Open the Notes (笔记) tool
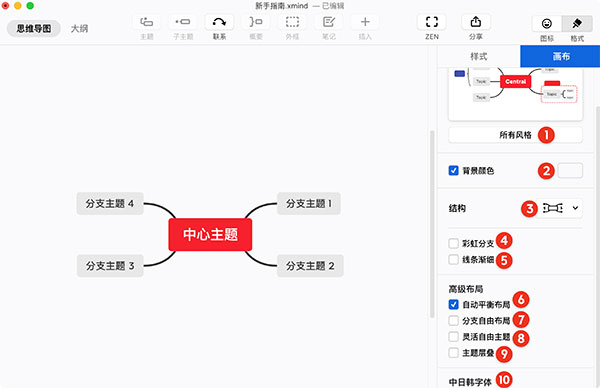 click(x=329, y=22)
